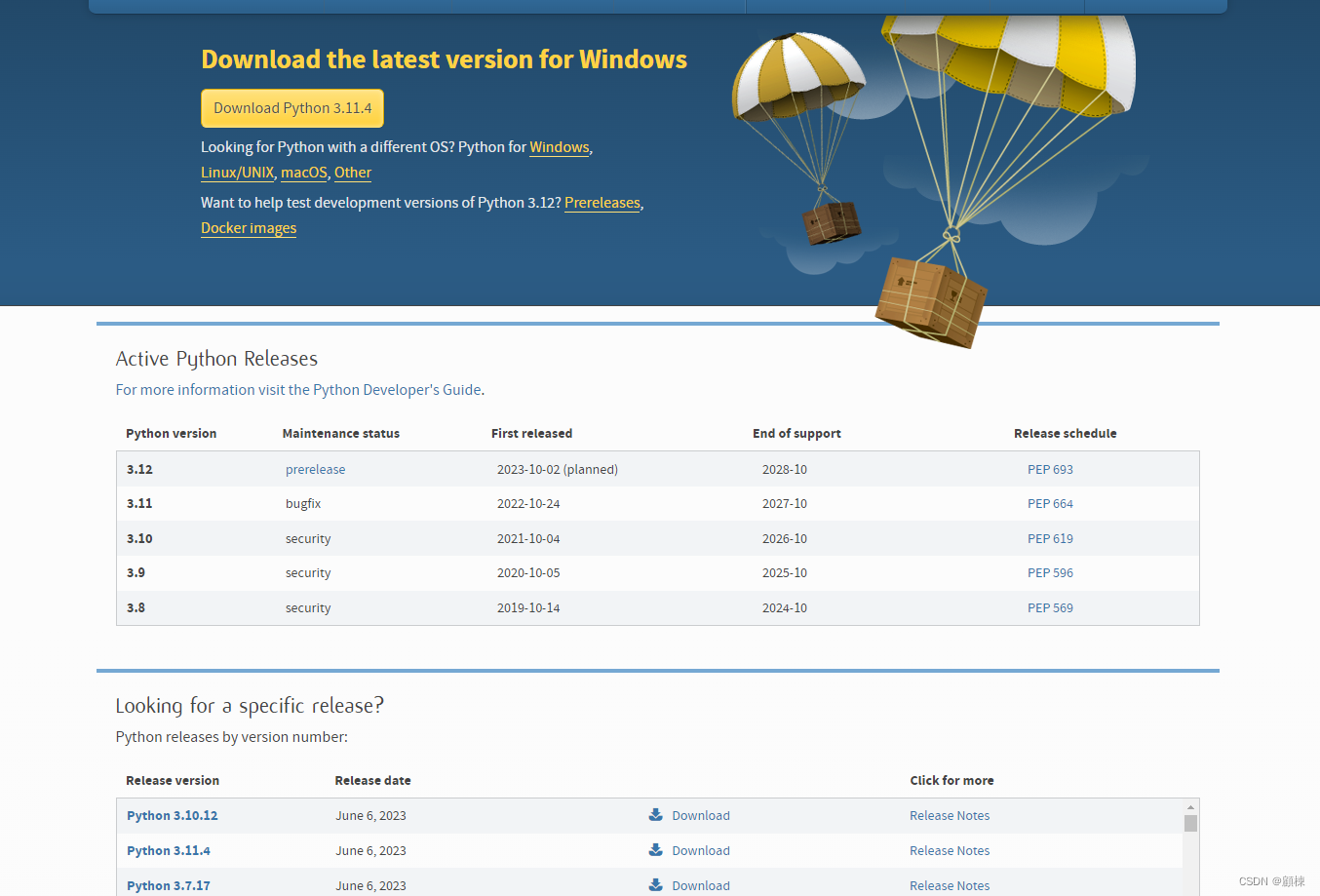Screen dimensions: 1320x896
Task: Select the 3.12 version cell
Action: [139, 469]
